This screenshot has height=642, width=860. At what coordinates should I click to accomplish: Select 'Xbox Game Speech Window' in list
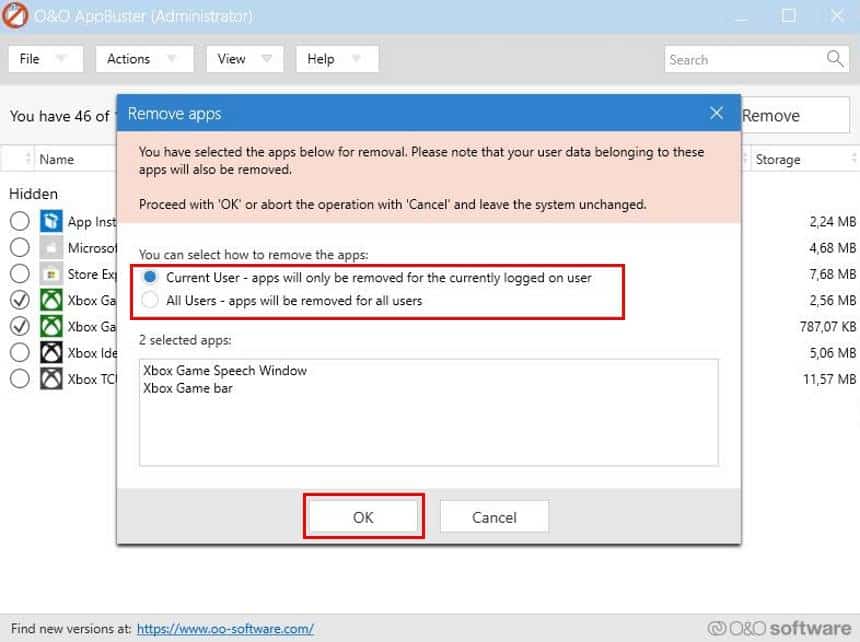point(225,371)
